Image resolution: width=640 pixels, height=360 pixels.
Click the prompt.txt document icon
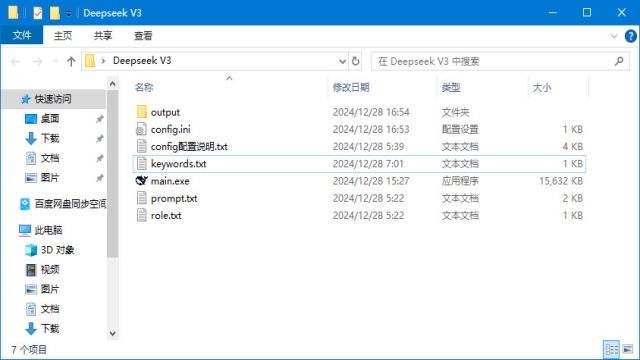[142, 198]
